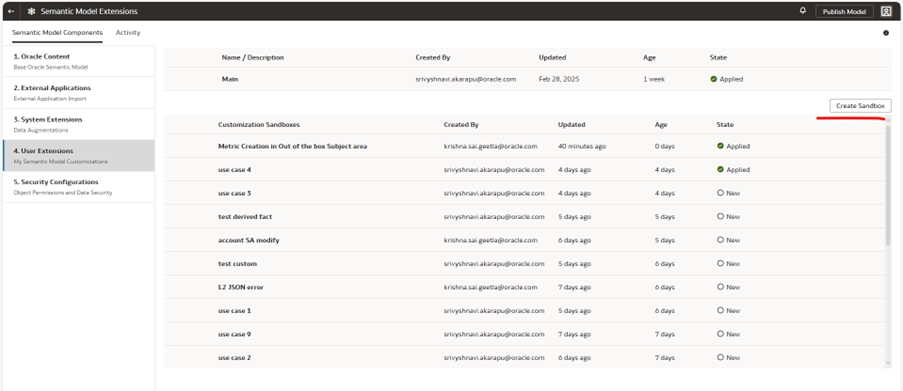Viewport: 903px width, 391px height.
Task: Open the user profile icon
Action: click(x=886, y=12)
